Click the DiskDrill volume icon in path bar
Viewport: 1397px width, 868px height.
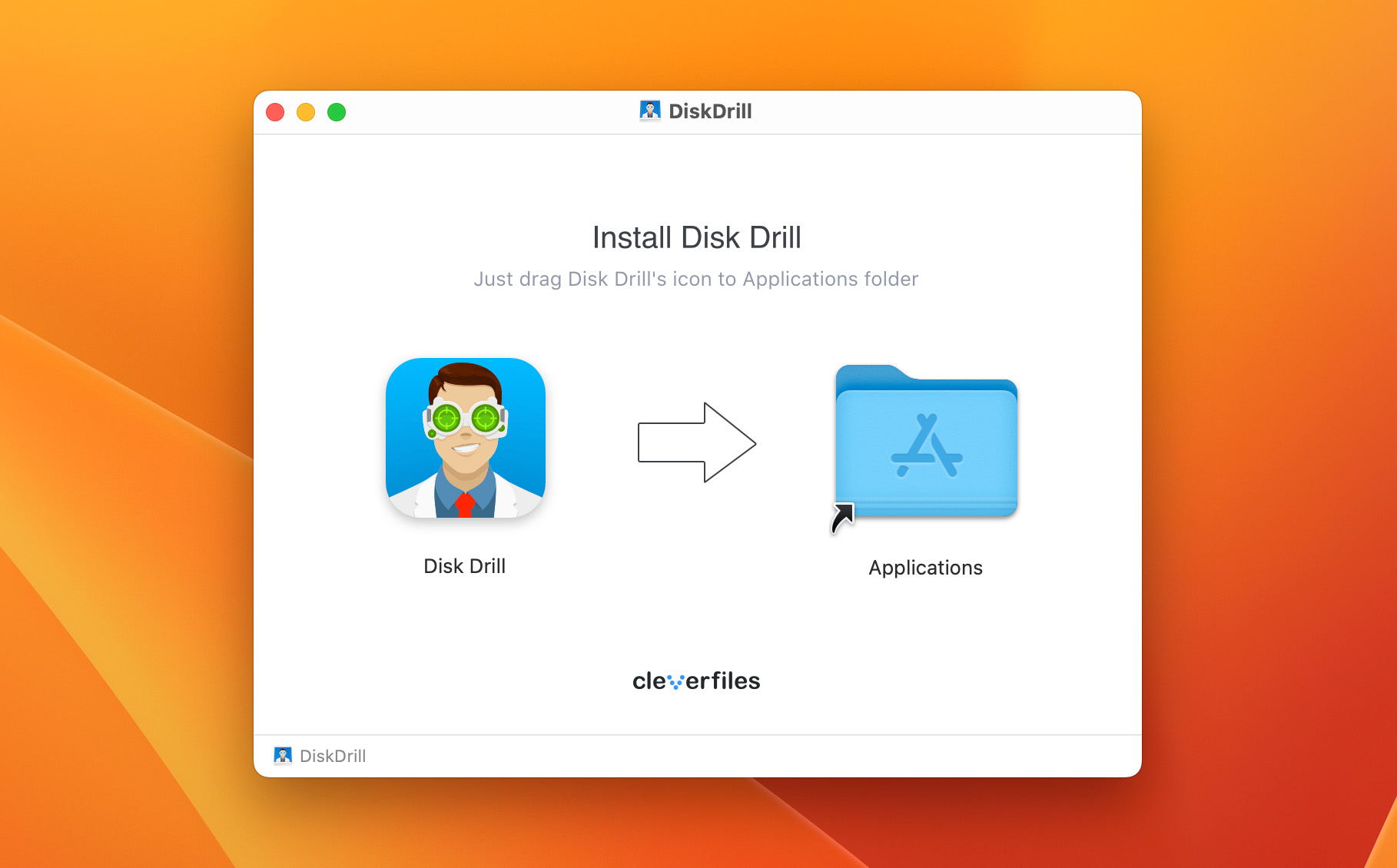[283, 756]
